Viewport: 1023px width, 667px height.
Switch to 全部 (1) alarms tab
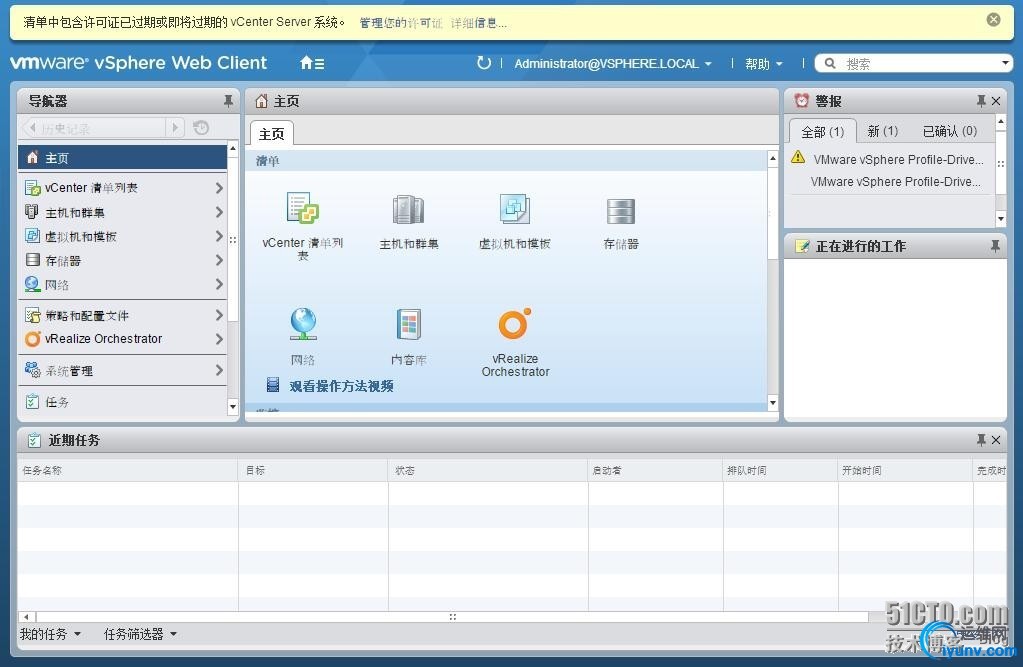point(822,132)
